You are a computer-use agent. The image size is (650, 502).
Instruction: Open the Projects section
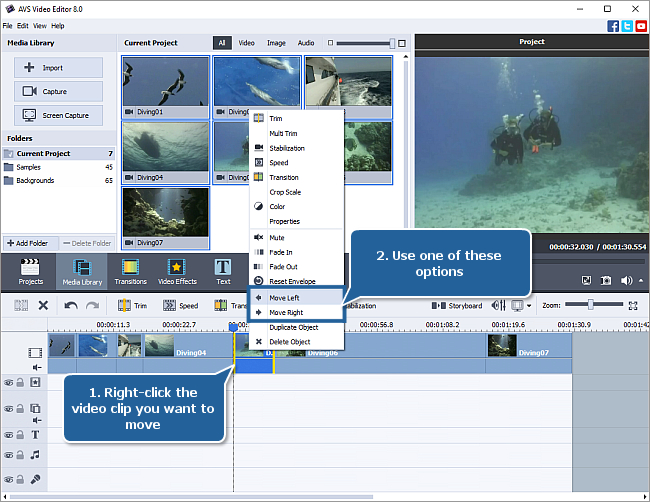tap(30, 272)
